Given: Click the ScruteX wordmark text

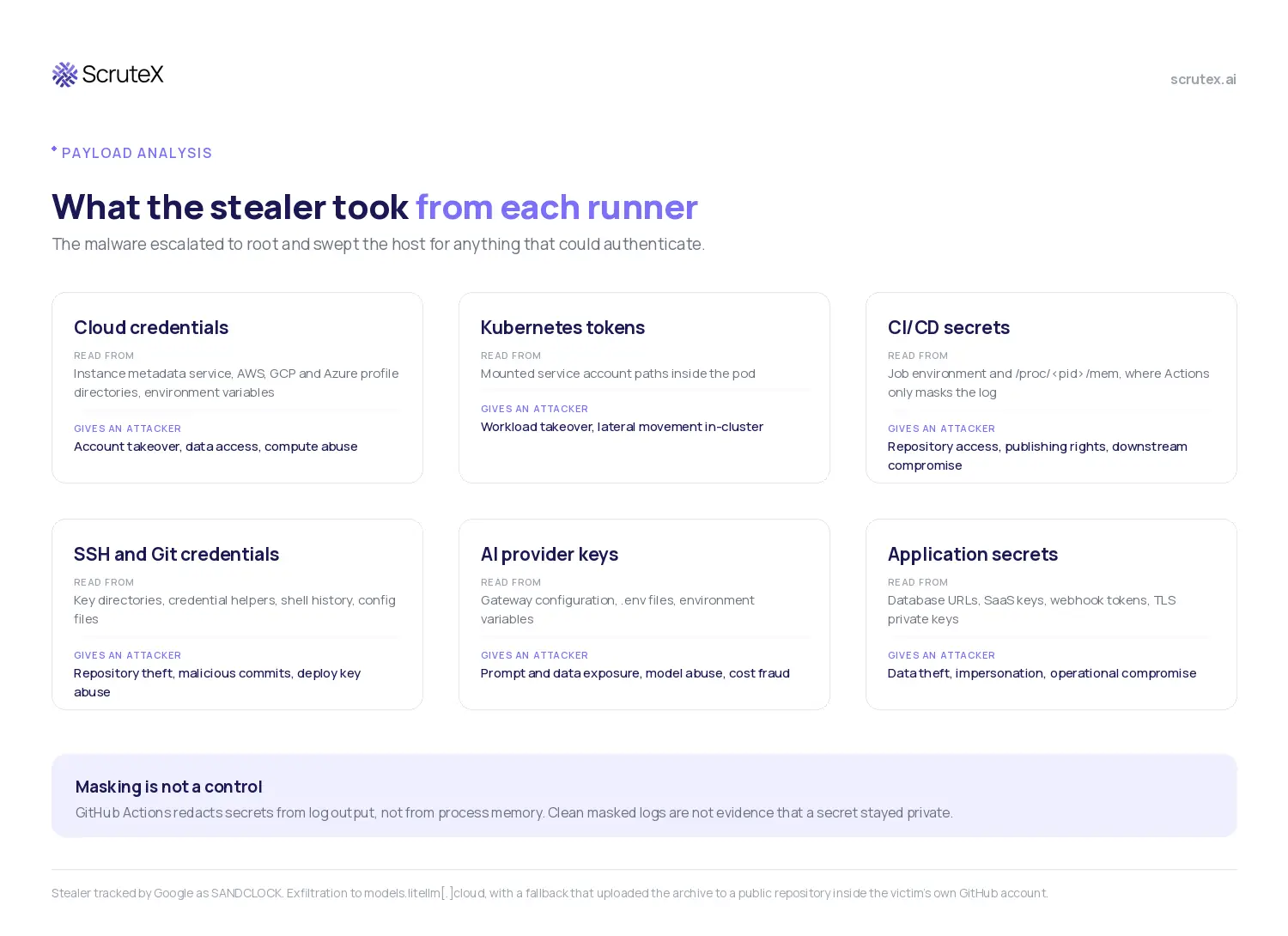Looking at the screenshot, I should tap(123, 74).
